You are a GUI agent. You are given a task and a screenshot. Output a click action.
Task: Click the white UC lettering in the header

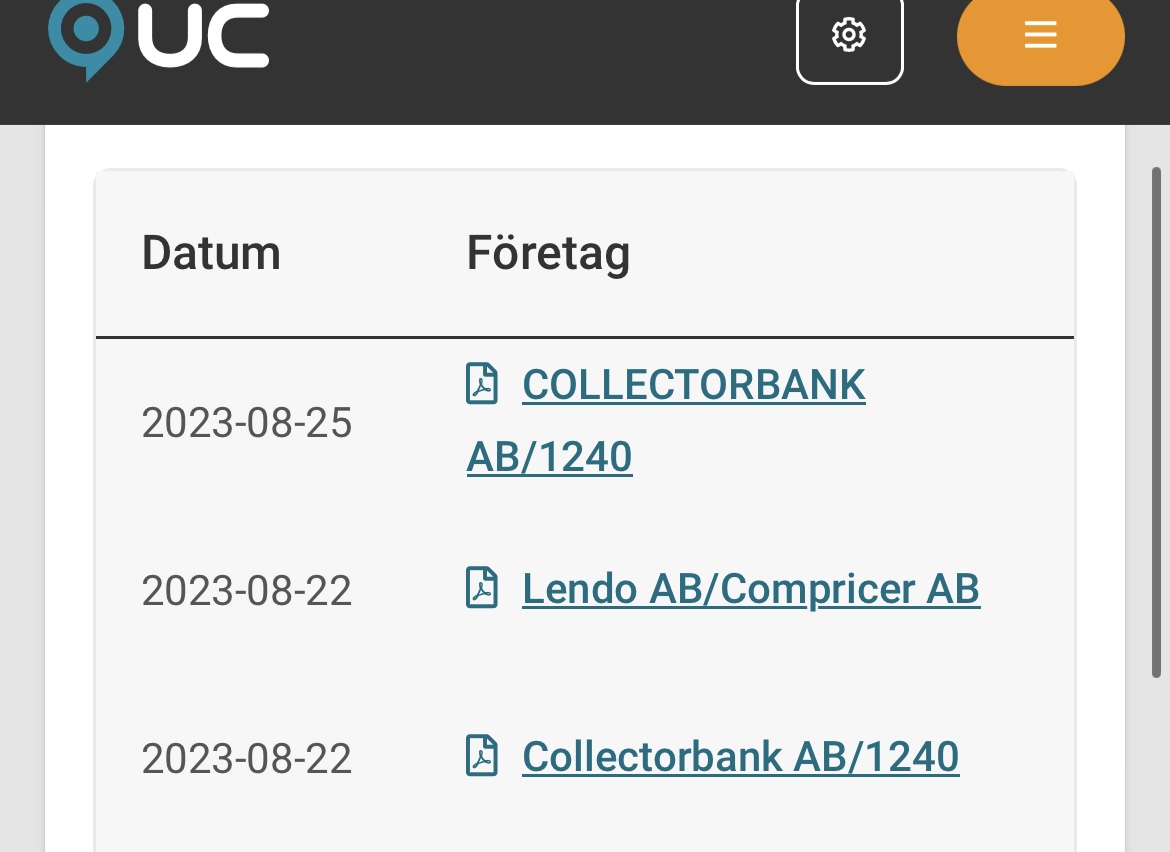[x=203, y=36]
